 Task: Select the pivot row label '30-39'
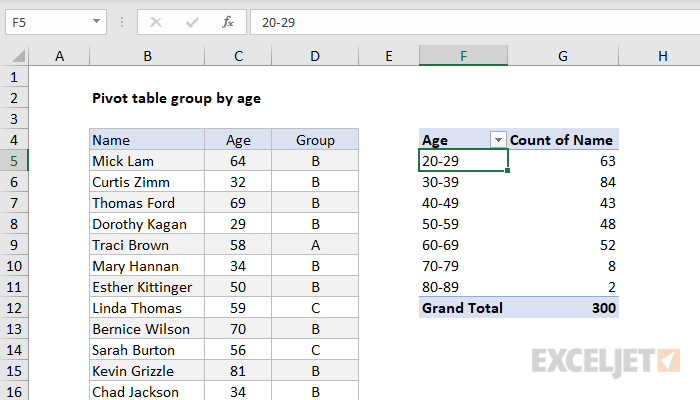pos(463,182)
